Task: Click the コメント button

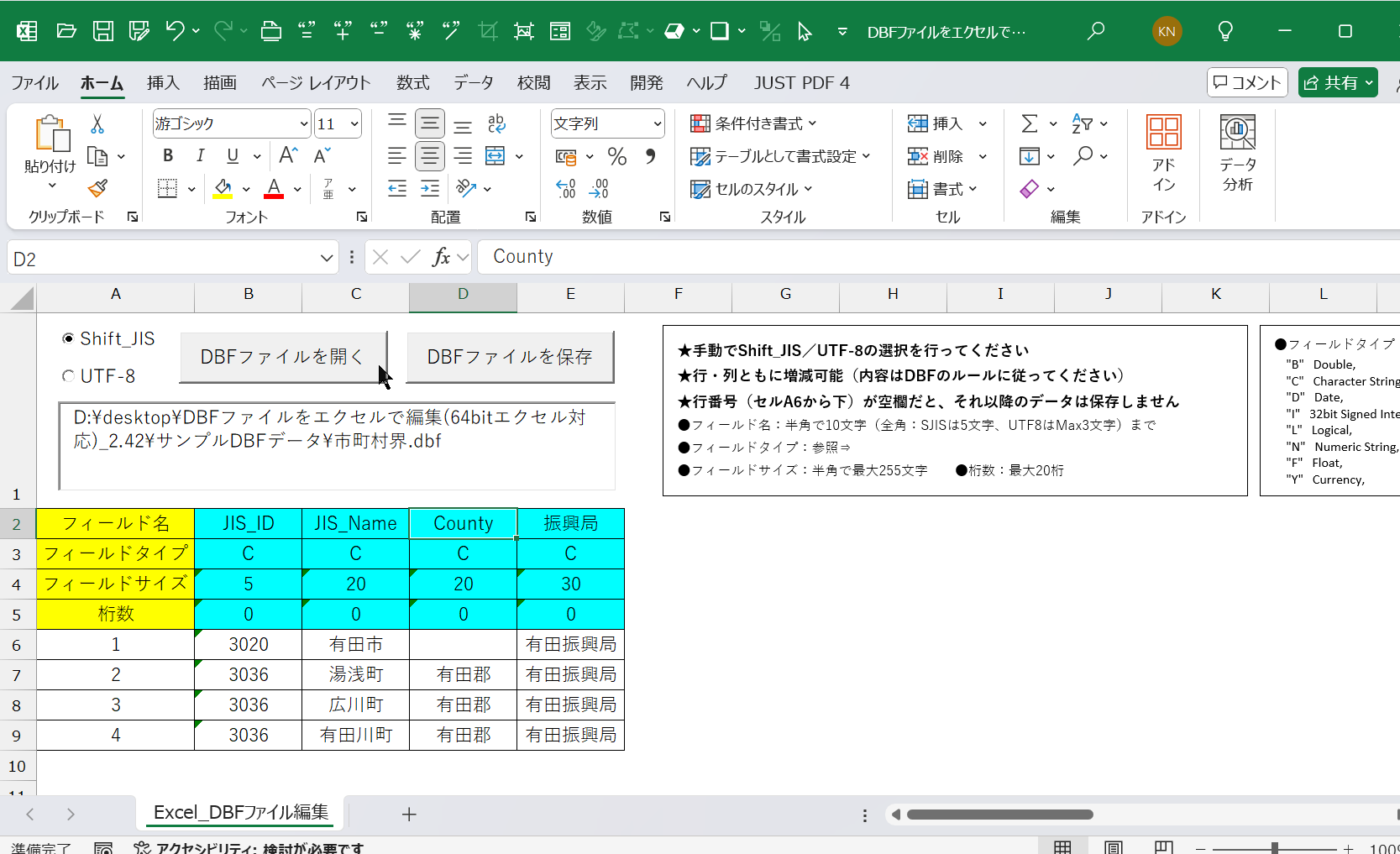Action: (1247, 82)
